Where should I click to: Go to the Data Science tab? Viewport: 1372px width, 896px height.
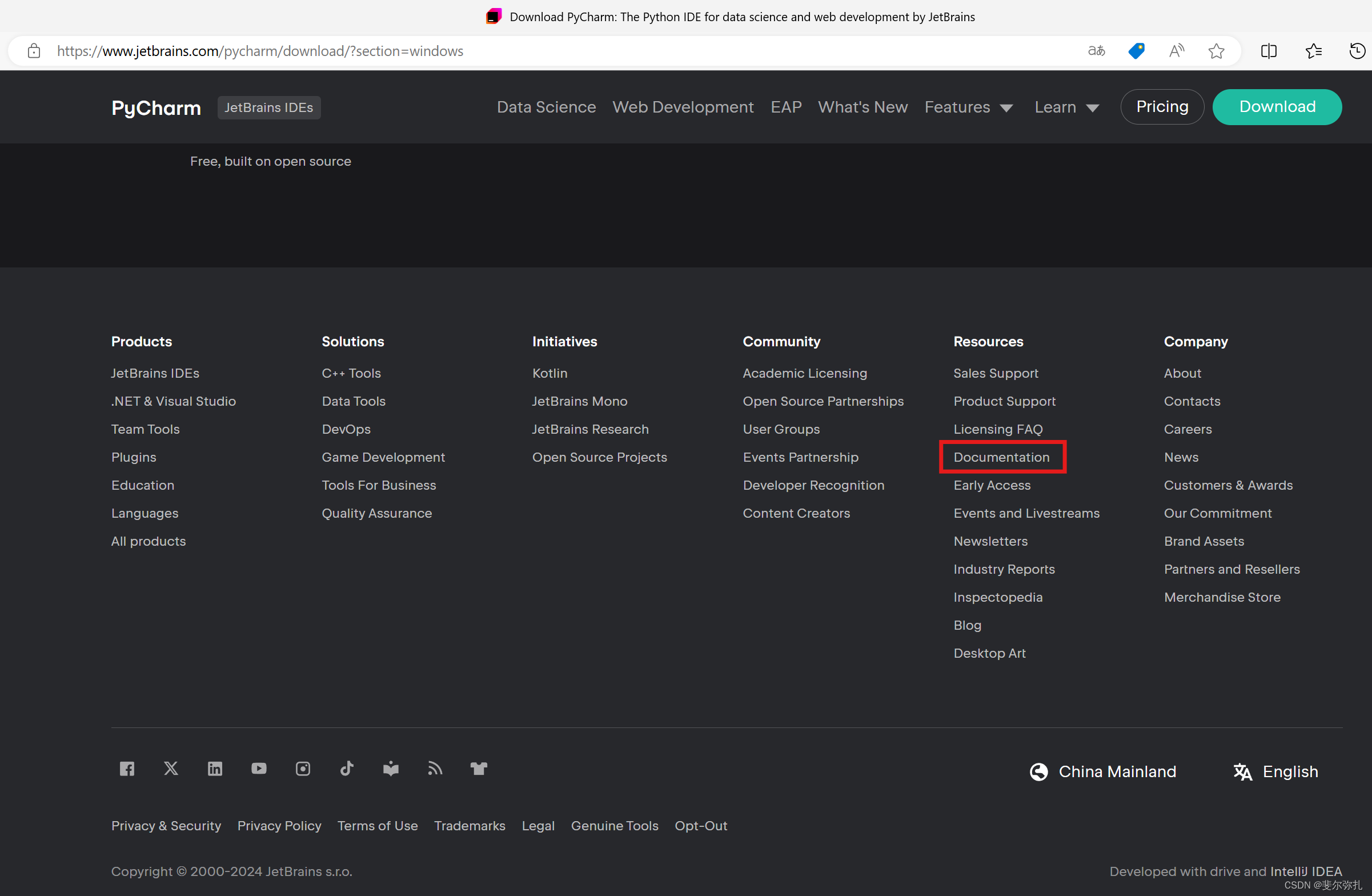coord(546,107)
